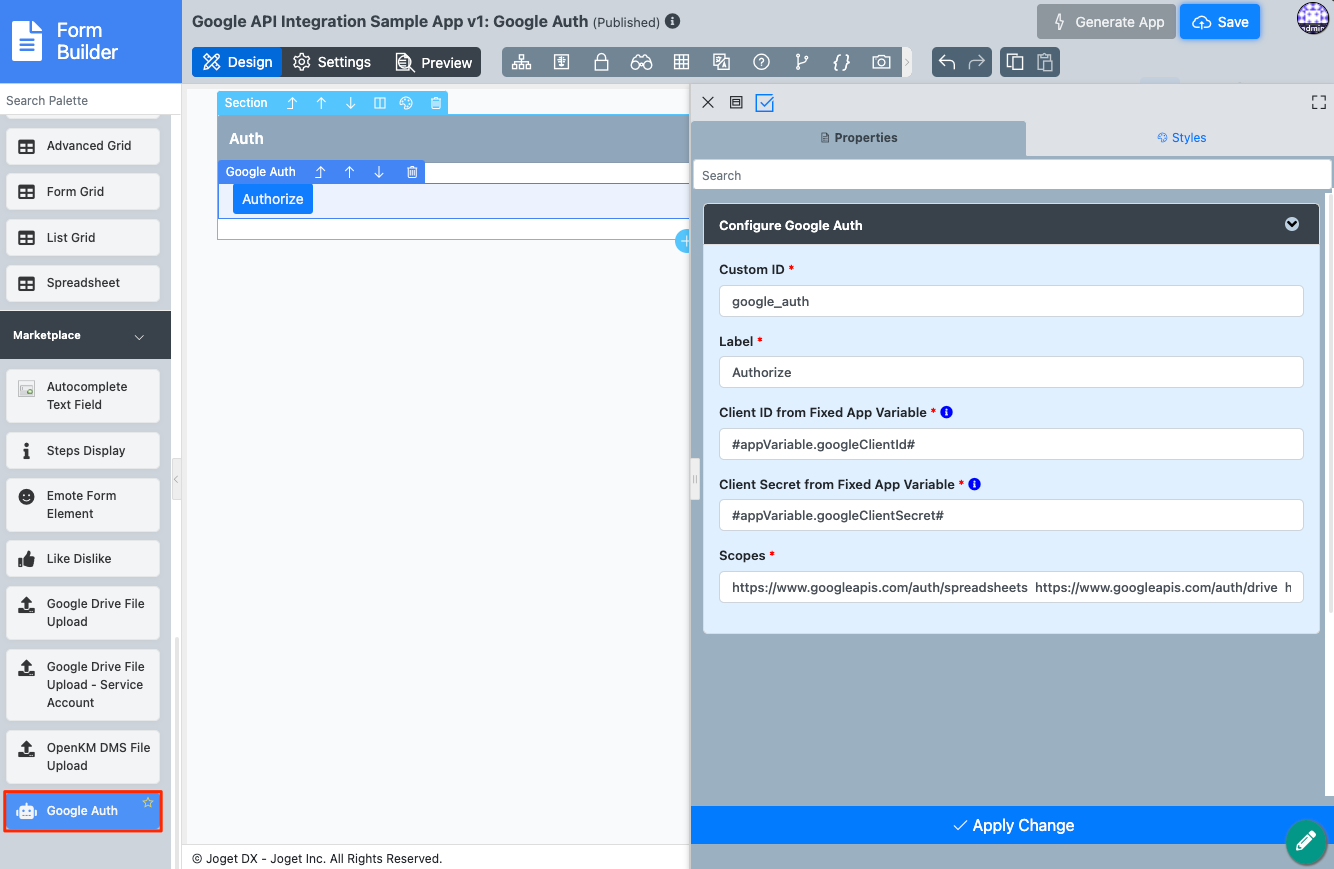
Task: Favorite Google Auth with the star icon
Action: pyautogui.click(x=148, y=802)
